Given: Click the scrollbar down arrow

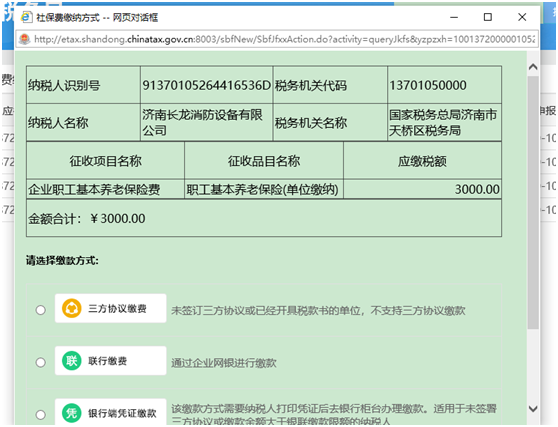Looking at the screenshot, I should (x=533, y=408).
